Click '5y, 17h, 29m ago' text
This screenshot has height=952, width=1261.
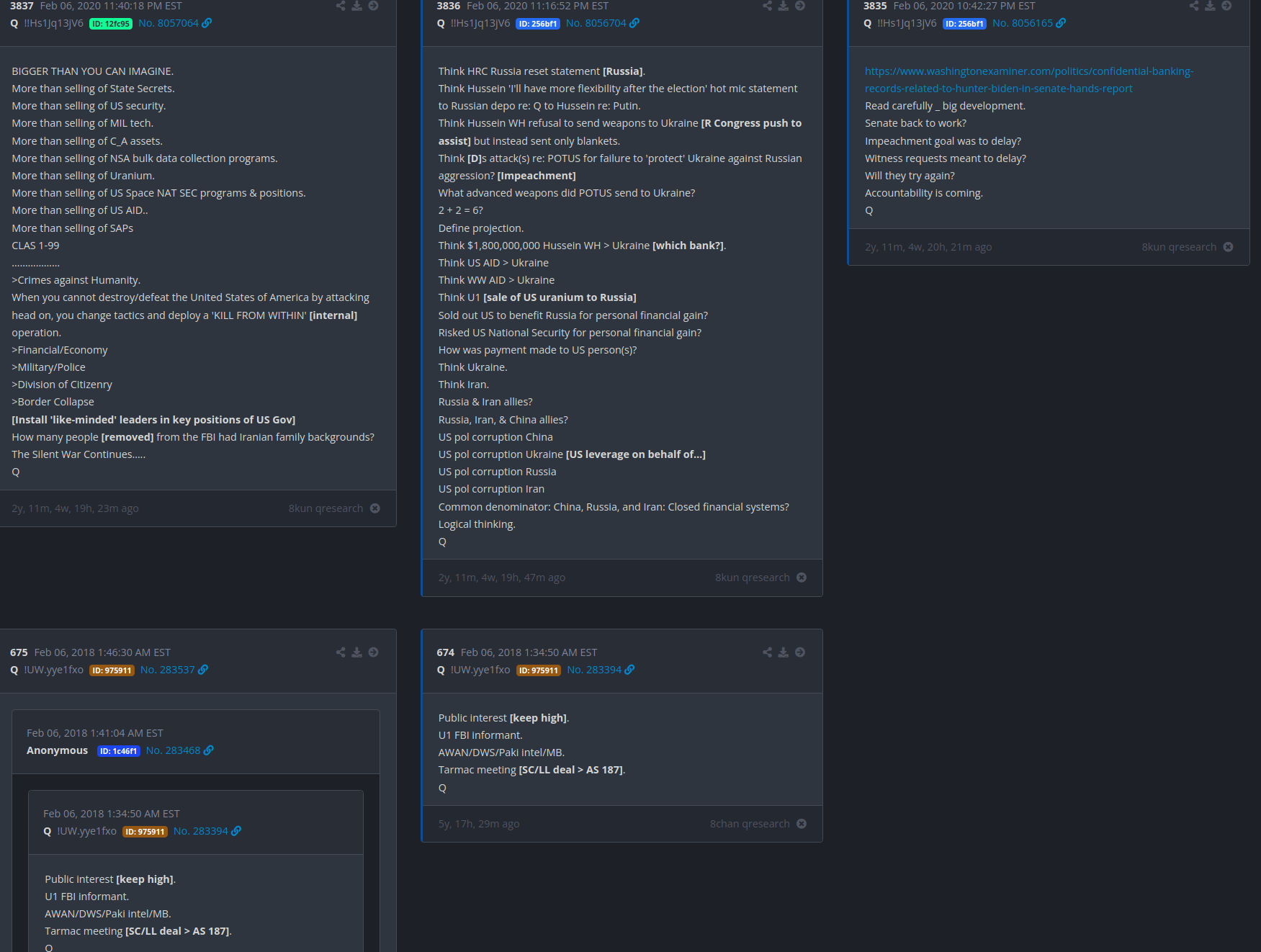pos(479,824)
